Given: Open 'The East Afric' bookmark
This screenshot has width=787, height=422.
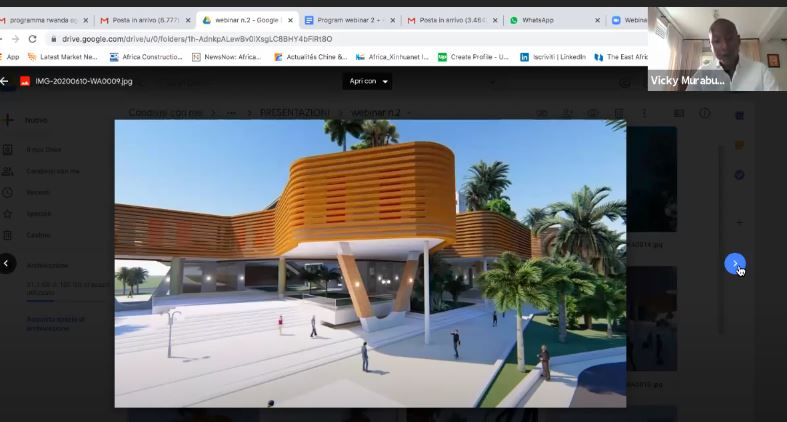Looking at the screenshot, I should click(x=621, y=57).
